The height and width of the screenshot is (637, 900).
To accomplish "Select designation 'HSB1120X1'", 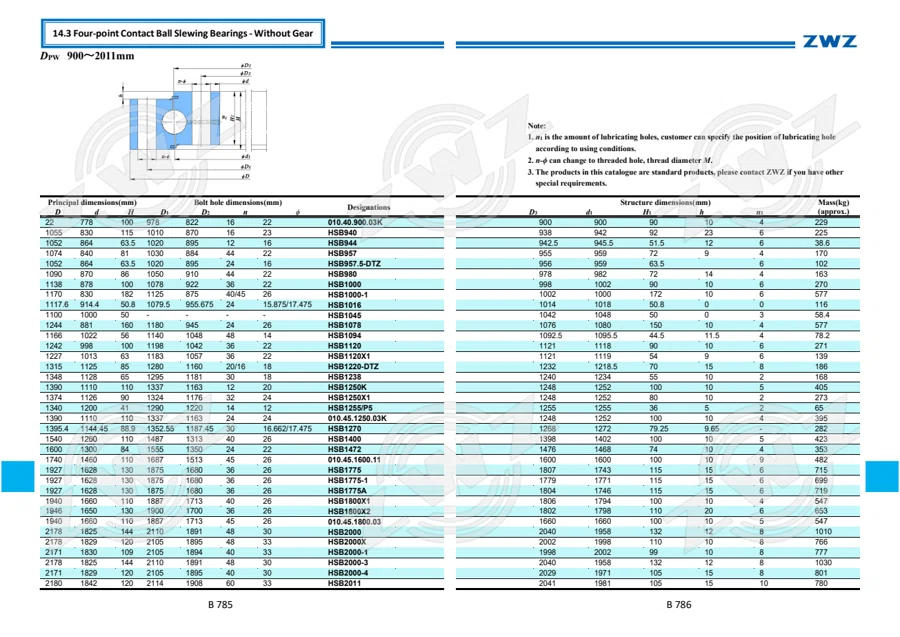I will [x=349, y=356].
